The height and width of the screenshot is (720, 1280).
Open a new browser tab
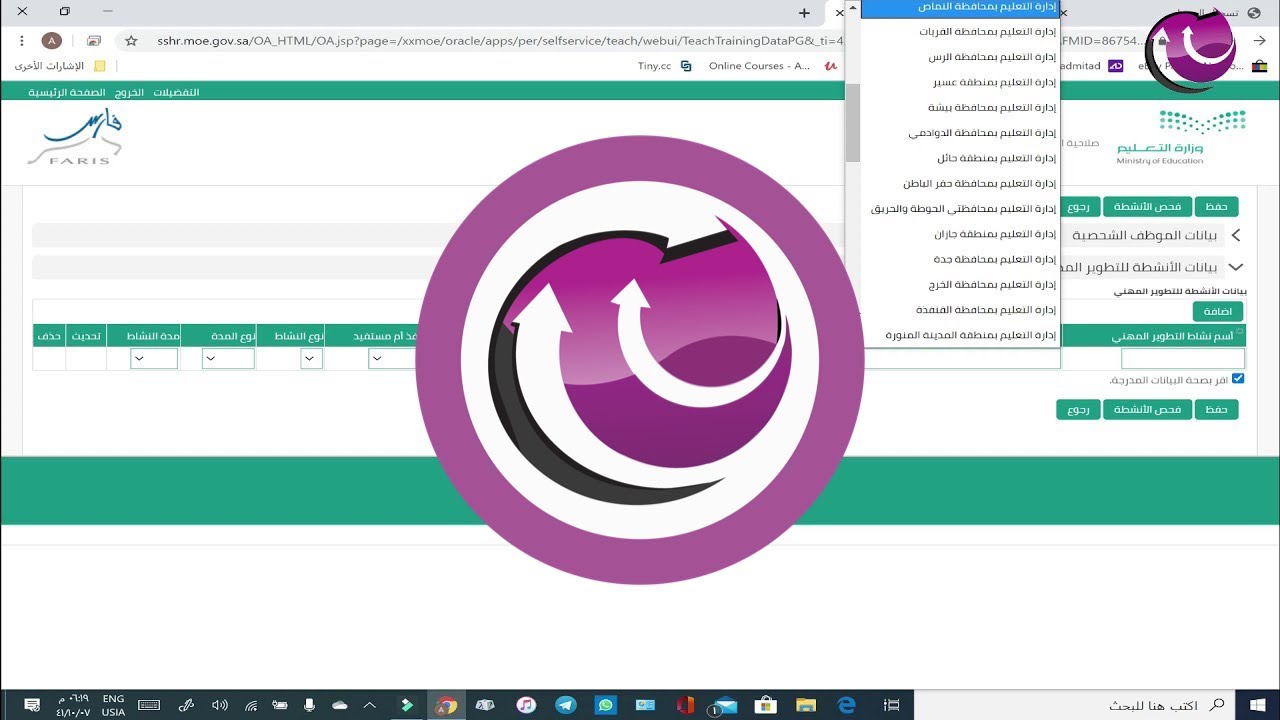[804, 12]
